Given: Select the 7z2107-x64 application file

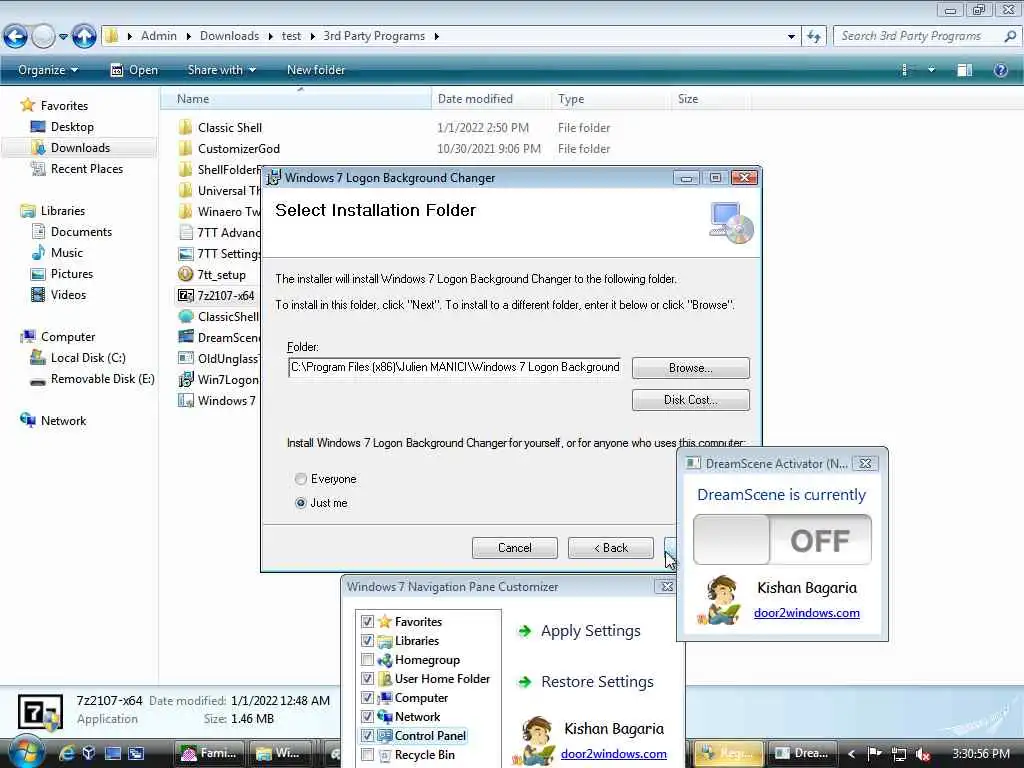Looking at the screenshot, I should point(225,295).
